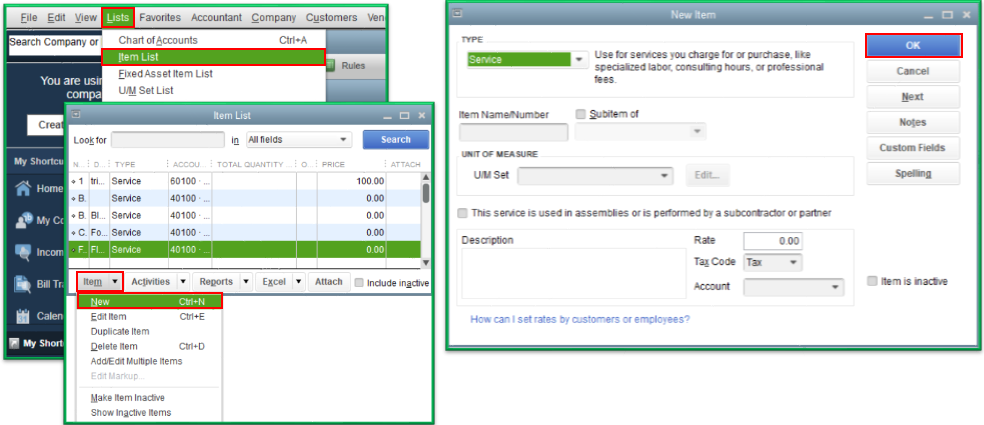
Task: Choose Edit Item from Item menu
Action: coord(150,316)
